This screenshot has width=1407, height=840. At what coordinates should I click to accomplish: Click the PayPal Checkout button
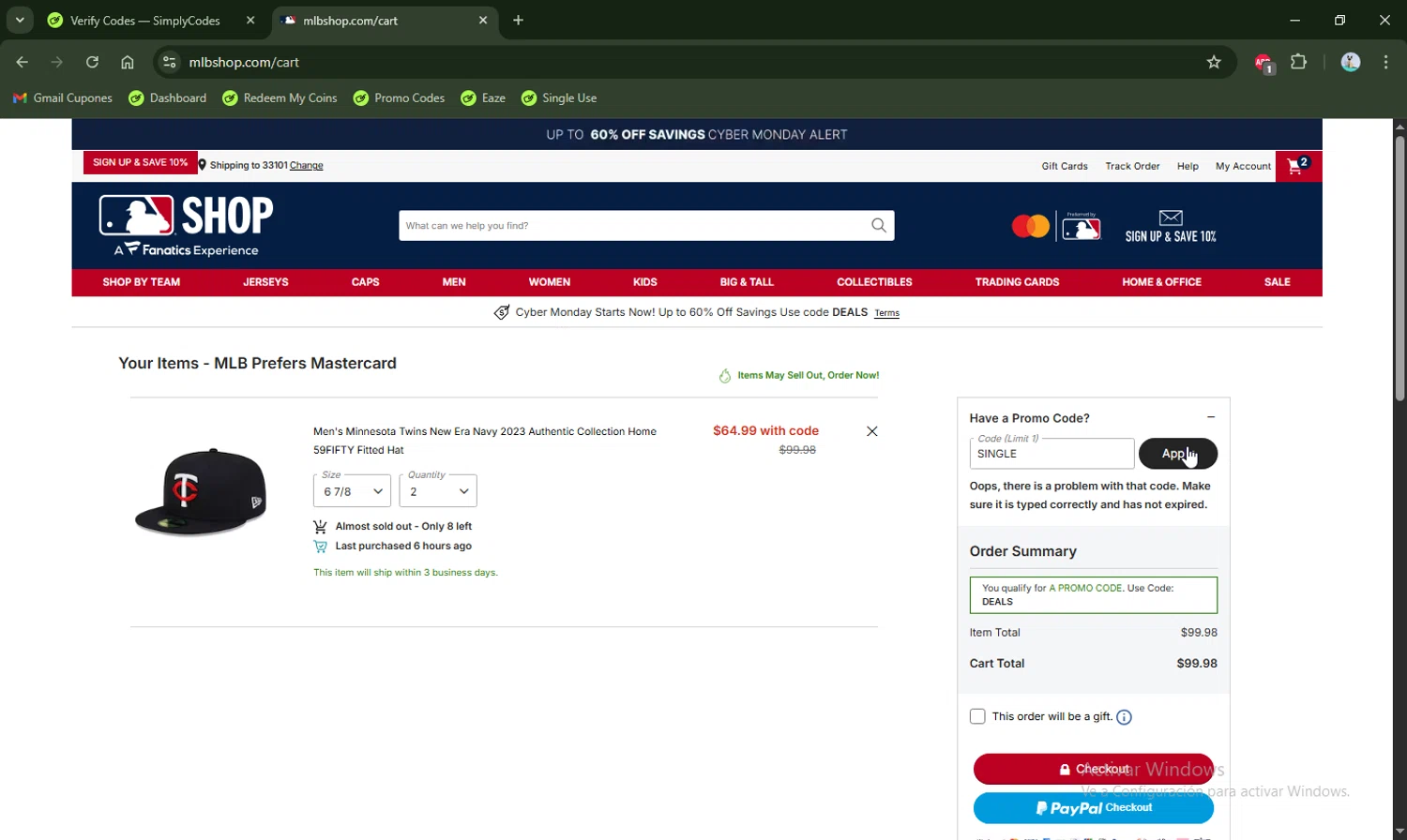click(1094, 807)
